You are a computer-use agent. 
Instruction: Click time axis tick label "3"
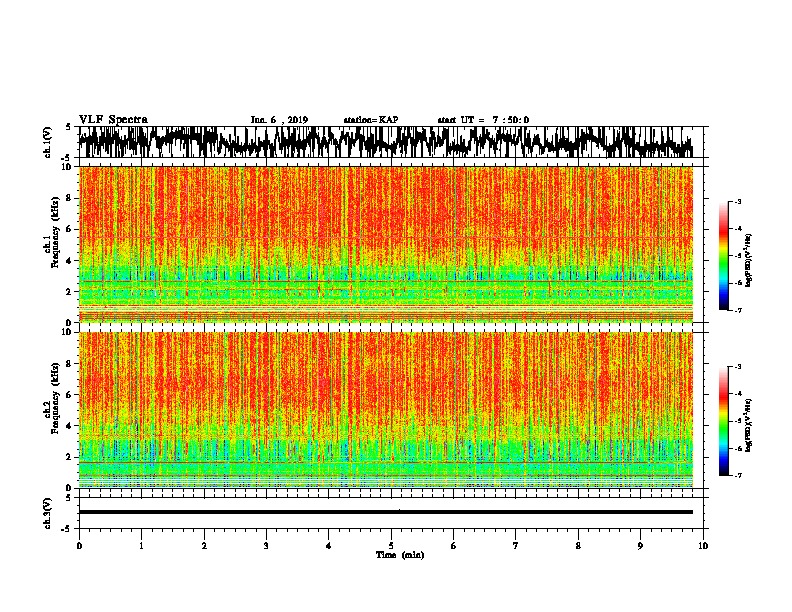tap(266, 546)
